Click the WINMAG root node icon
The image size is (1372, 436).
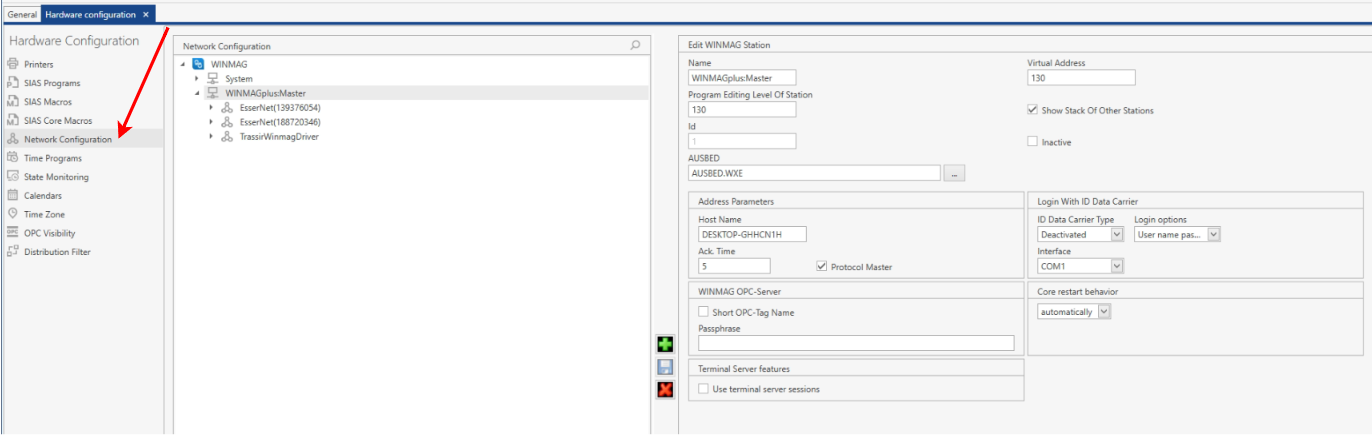pos(198,64)
